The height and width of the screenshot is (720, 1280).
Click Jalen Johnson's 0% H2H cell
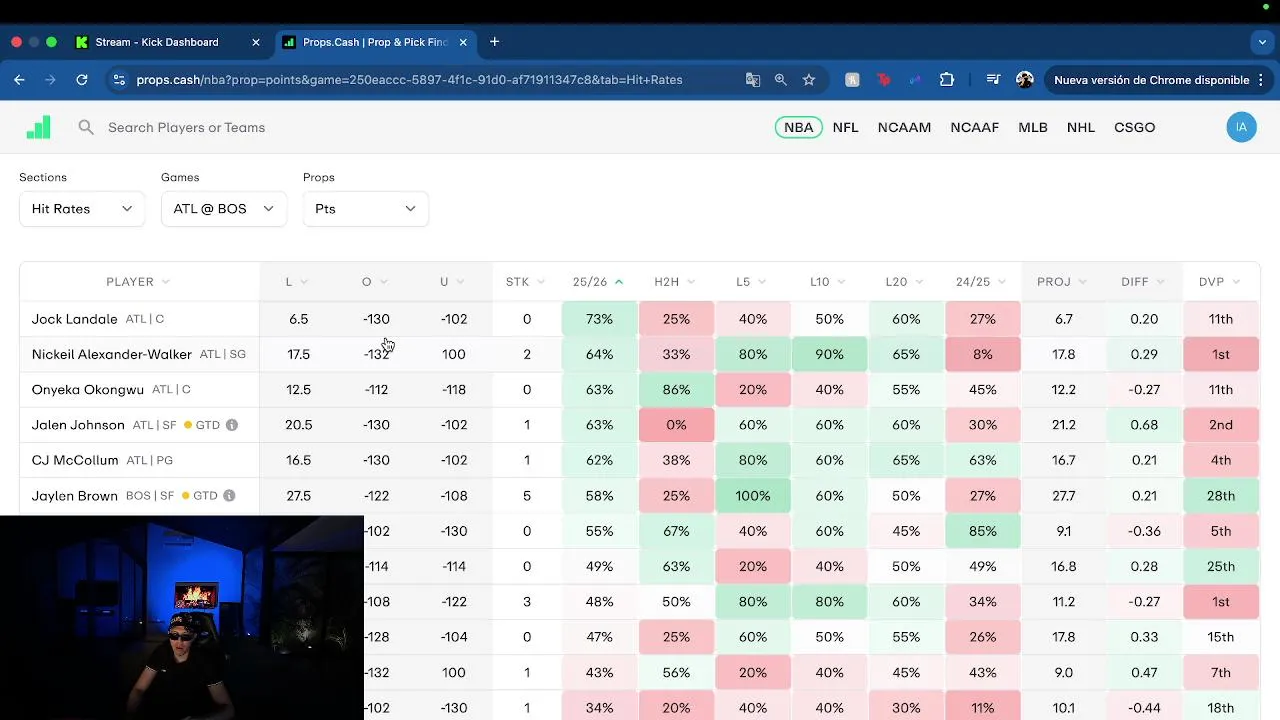tap(676, 425)
